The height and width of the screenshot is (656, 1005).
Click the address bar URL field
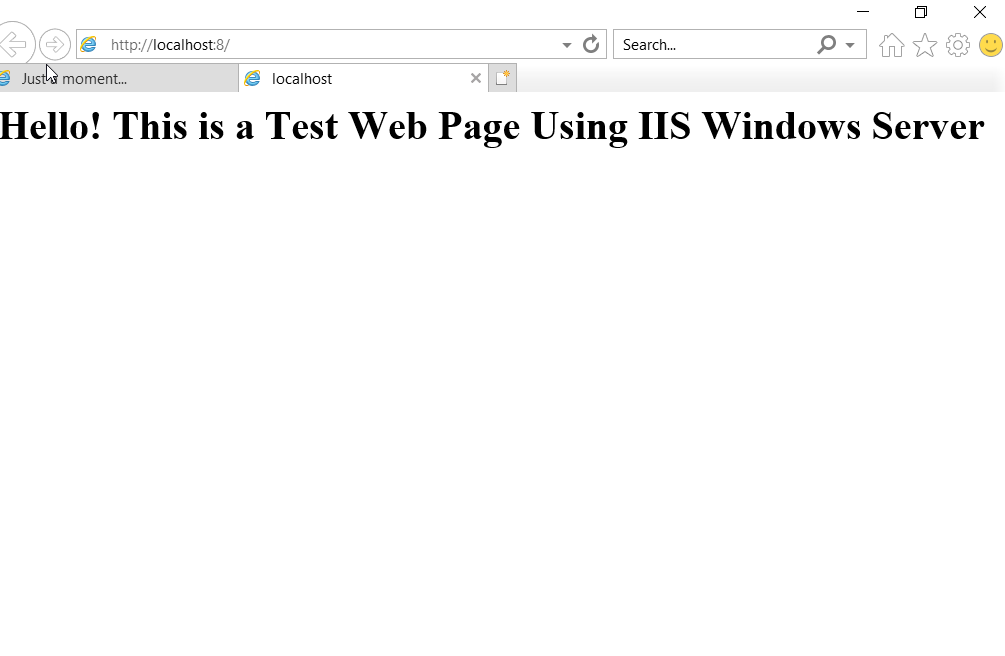point(330,44)
